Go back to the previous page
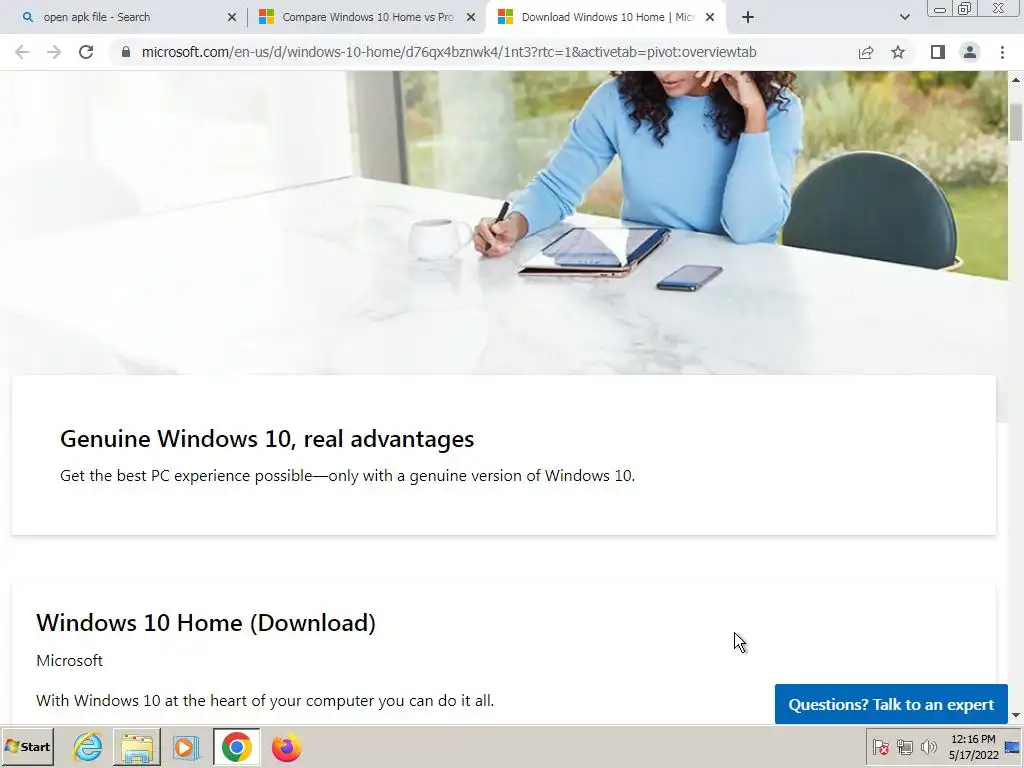Screen dimensions: 1024x768 [22, 52]
